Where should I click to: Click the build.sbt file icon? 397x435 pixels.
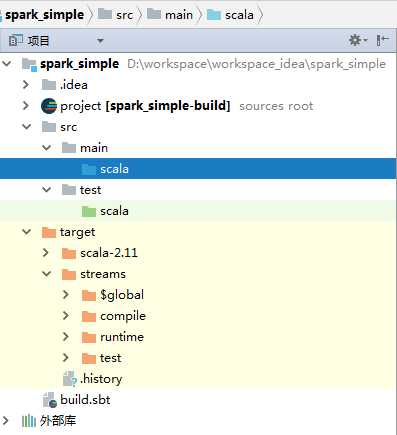[50, 400]
